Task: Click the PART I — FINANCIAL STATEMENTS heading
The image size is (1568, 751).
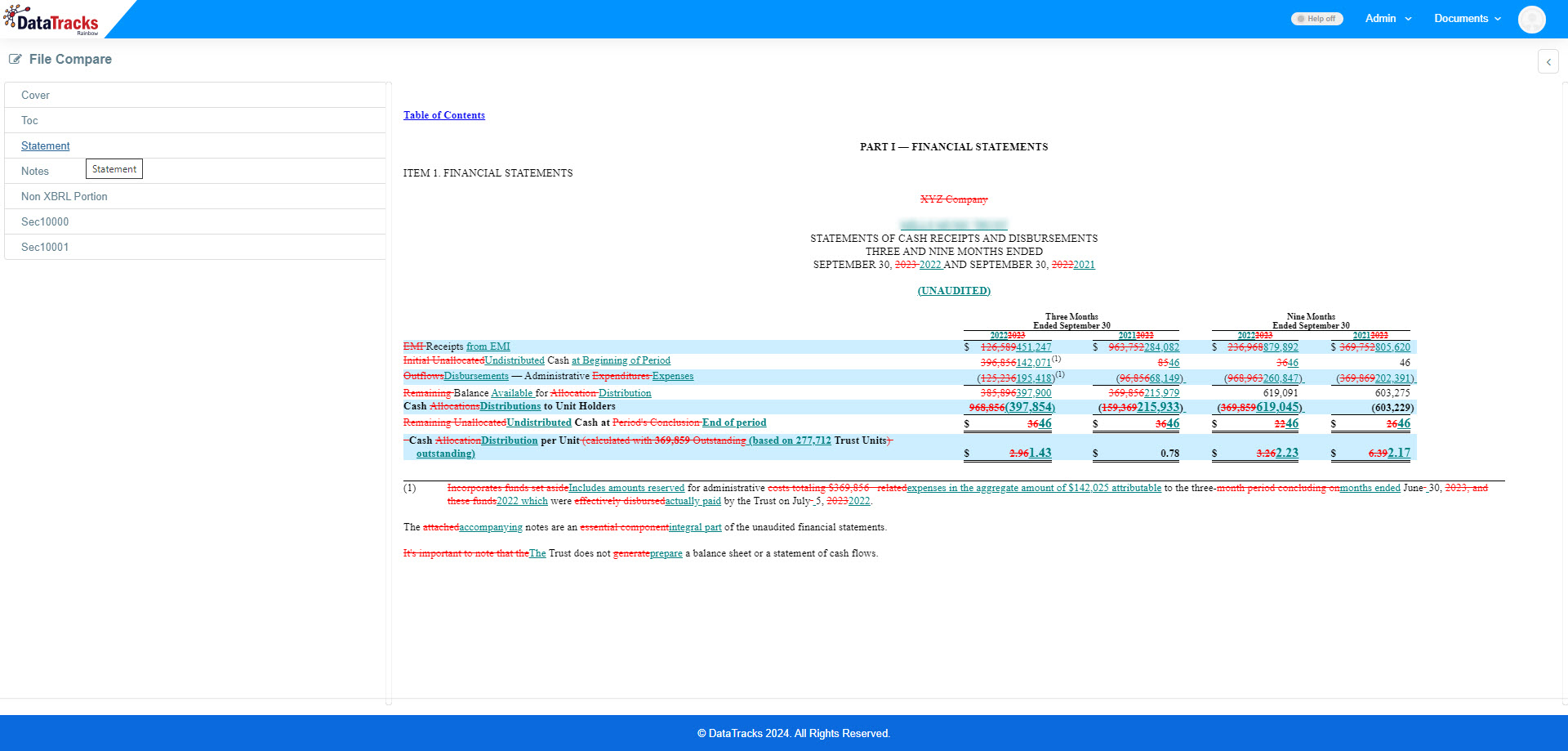Action: tap(954, 147)
